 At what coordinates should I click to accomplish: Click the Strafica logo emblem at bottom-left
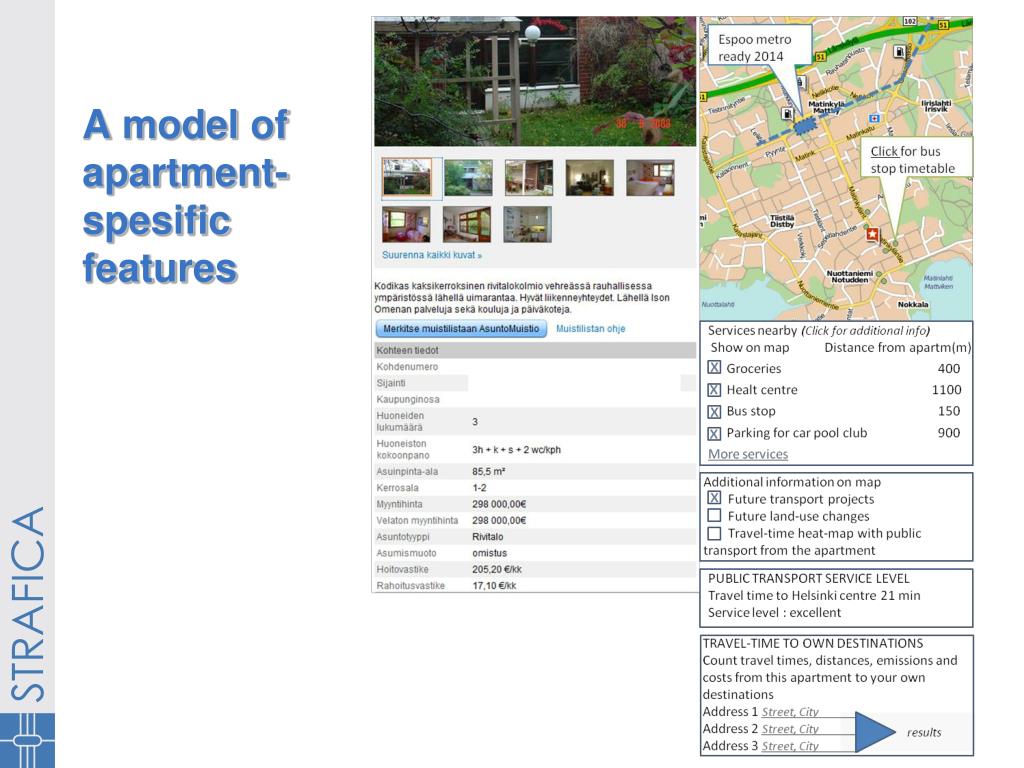click(27, 741)
